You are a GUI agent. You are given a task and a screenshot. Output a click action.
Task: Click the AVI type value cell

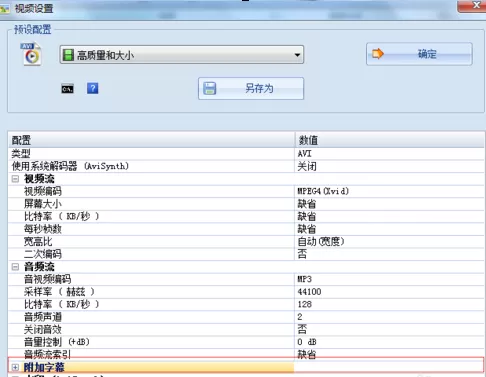(x=389, y=154)
